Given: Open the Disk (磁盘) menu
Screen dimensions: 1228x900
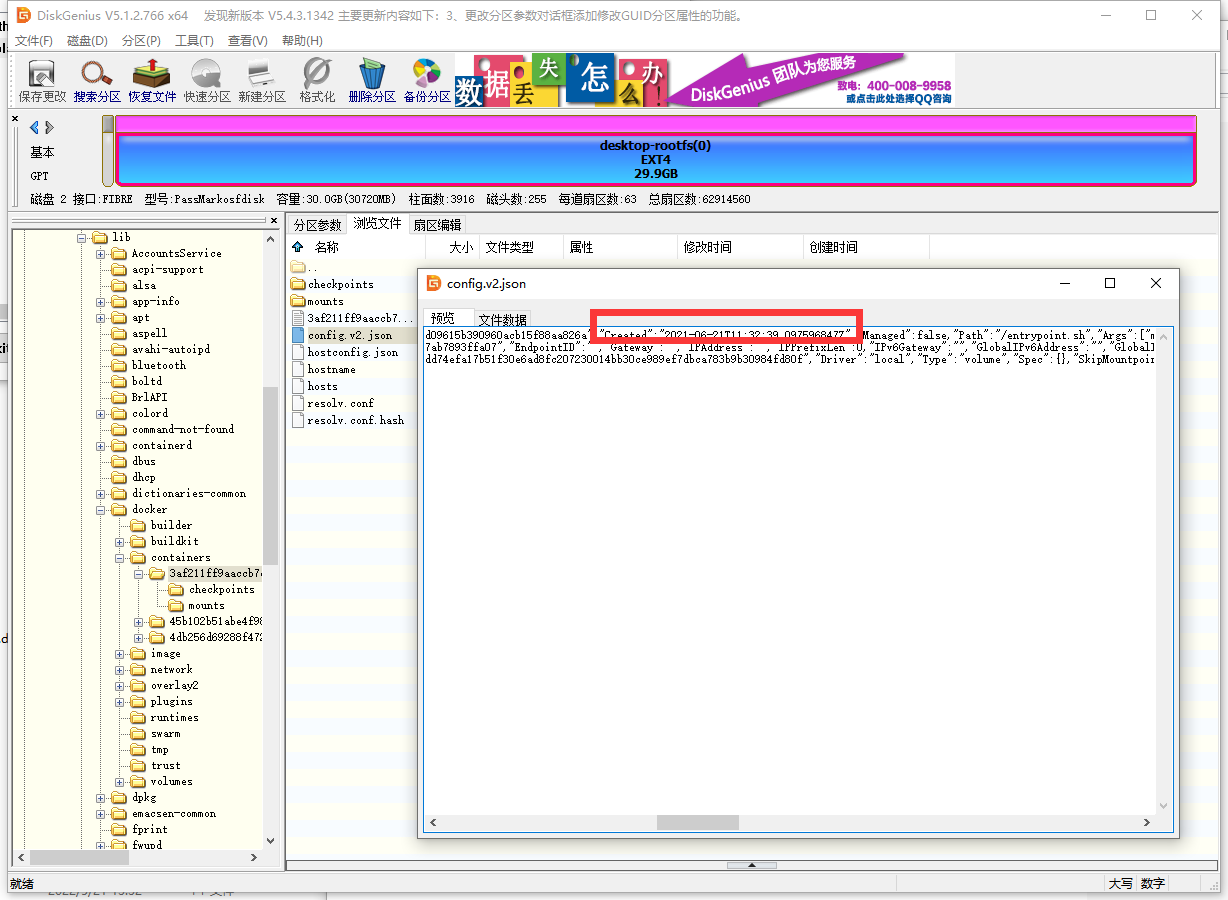Looking at the screenshot, I should [x=87, y=41].
